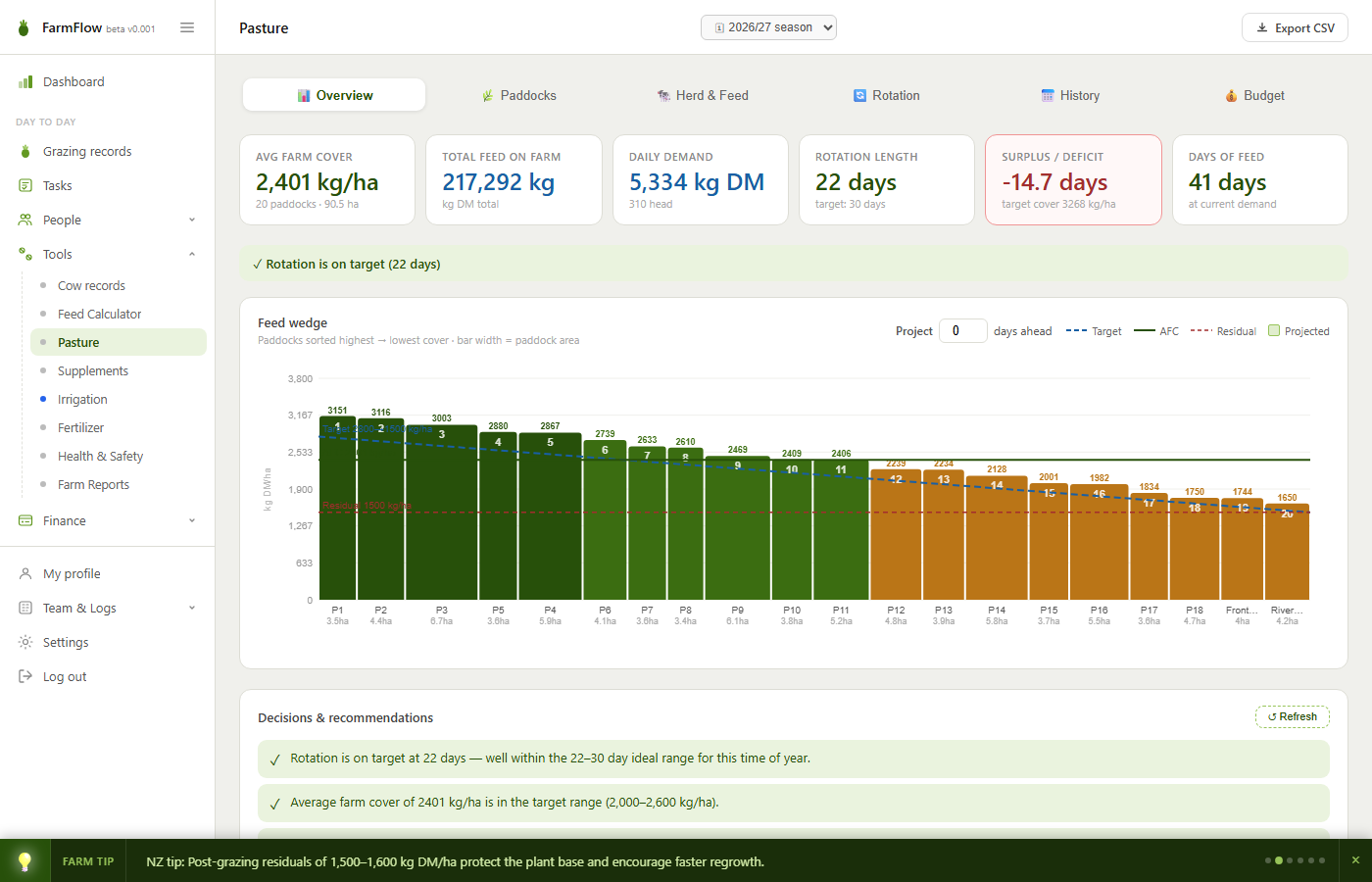The image size is (1372, 882).
Task: Click the Daily Demand card
Action: (x=701, y=180)
